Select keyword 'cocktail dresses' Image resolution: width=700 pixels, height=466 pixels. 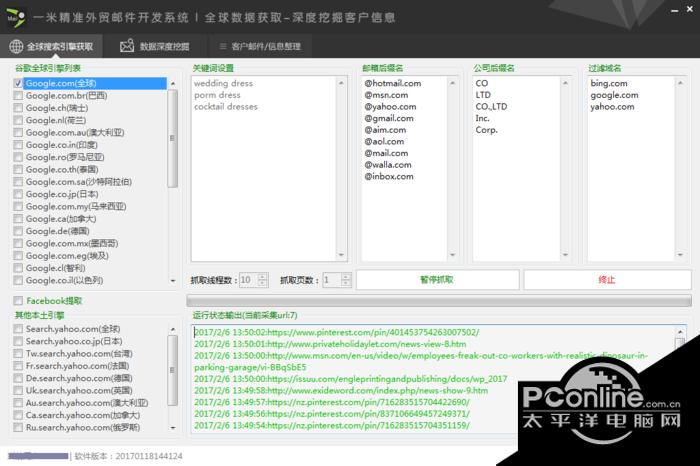click(x=226, y=107)
